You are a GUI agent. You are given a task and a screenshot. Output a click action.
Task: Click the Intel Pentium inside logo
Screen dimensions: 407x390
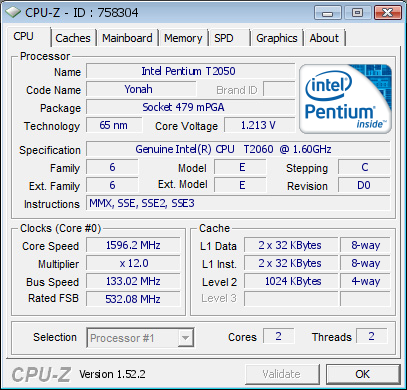pyautogui.click(x=345, y=99)
